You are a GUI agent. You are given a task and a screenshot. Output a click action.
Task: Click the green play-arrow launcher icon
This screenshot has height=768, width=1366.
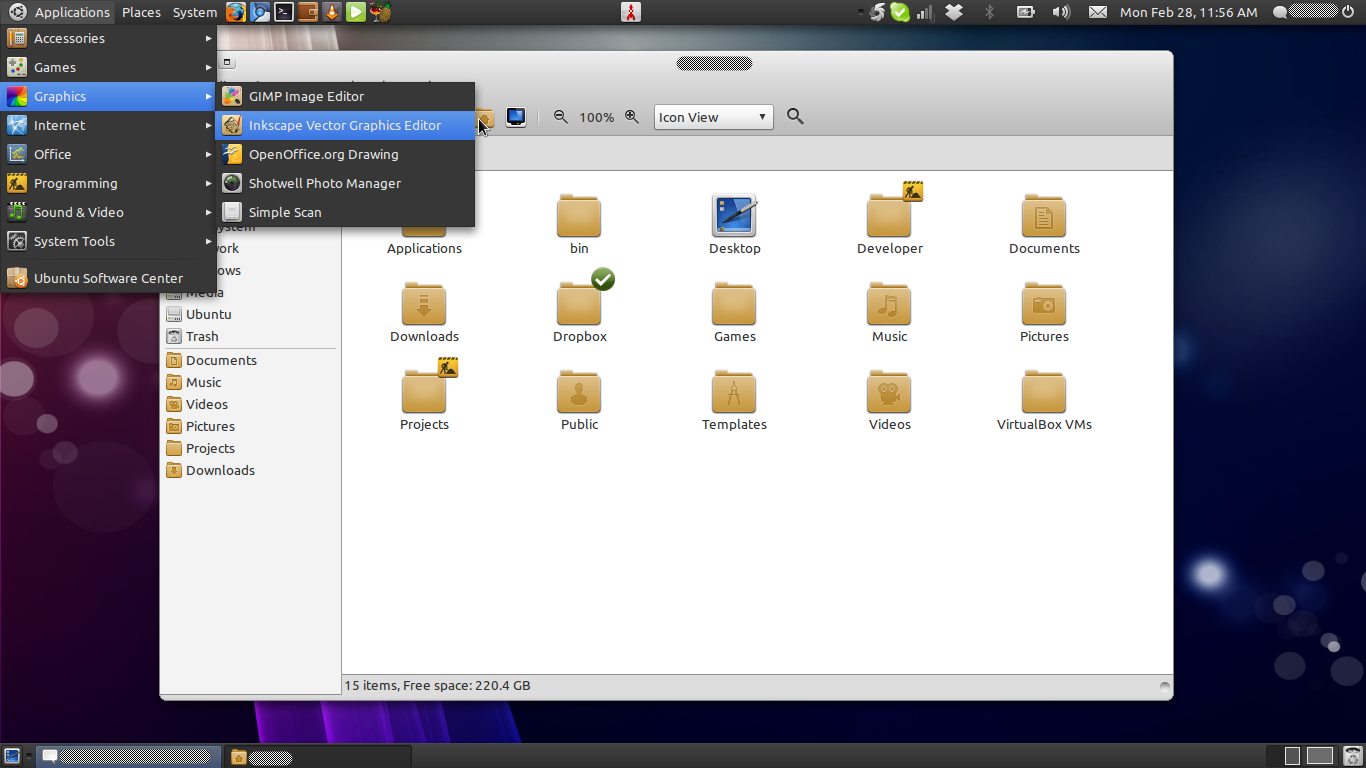point(356,12)
